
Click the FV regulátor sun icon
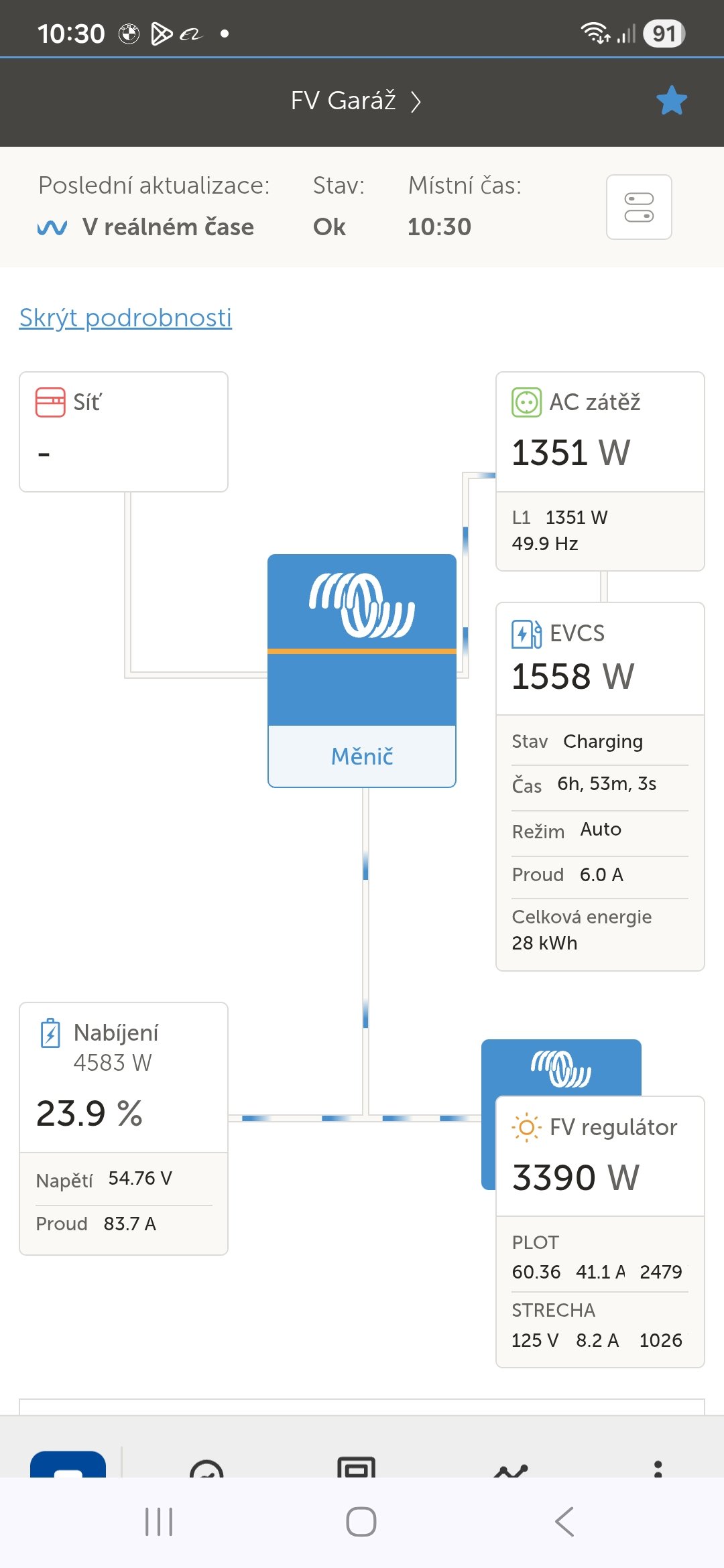pyautogui.click(x=526, y=1128)
